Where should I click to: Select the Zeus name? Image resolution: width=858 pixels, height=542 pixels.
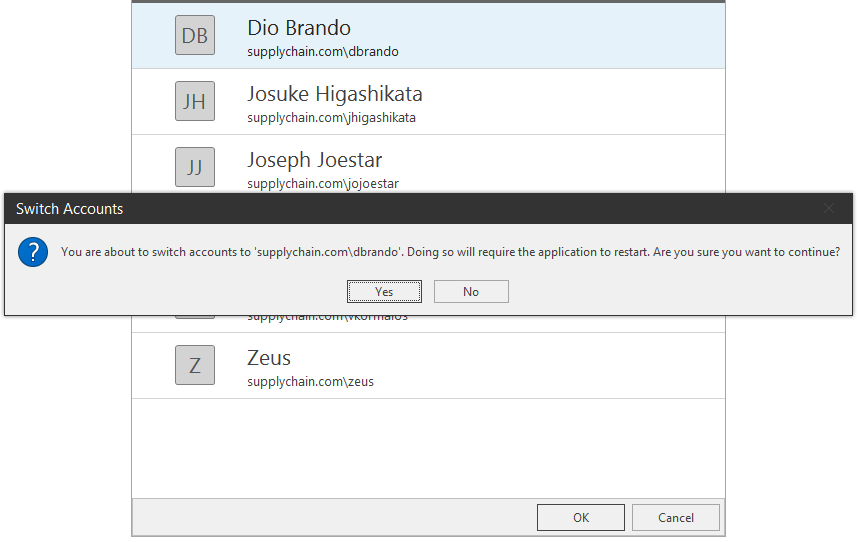pyautogui.click(x=269, y=358)
